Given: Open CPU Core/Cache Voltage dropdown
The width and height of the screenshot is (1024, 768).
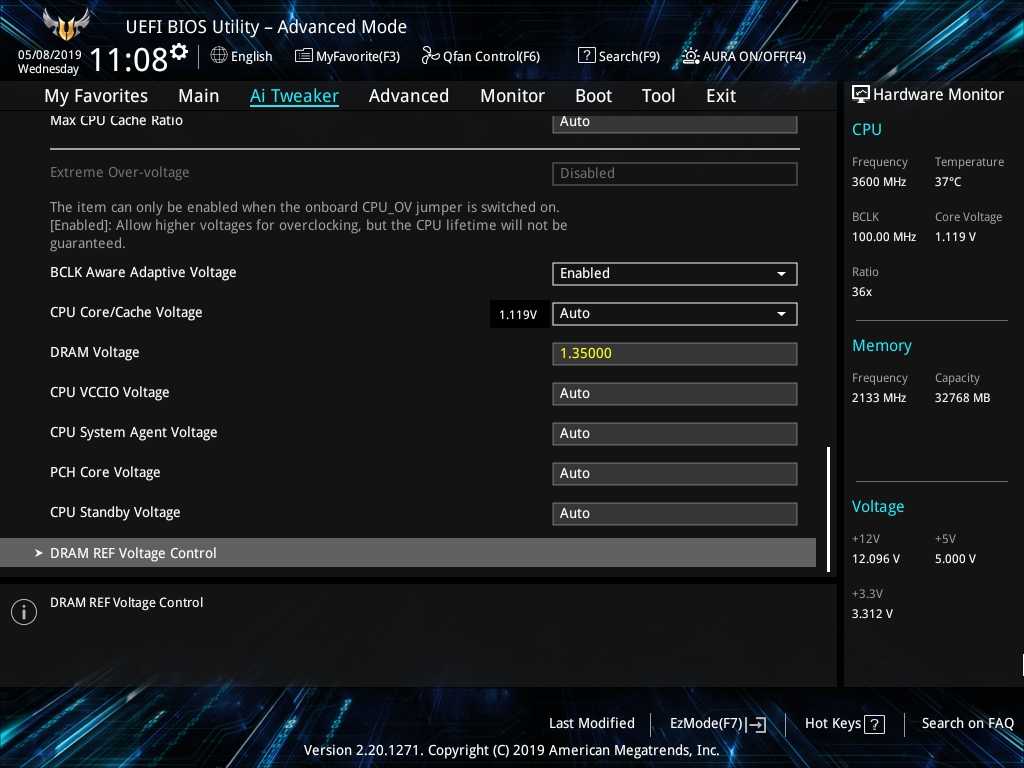Looking at the screenshot, I should 674,313.
